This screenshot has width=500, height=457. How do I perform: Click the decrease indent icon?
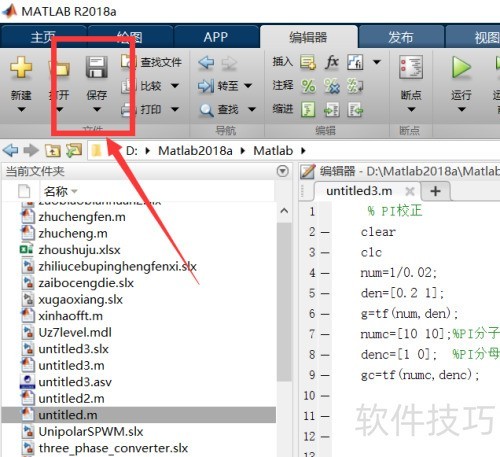(355, 110)
